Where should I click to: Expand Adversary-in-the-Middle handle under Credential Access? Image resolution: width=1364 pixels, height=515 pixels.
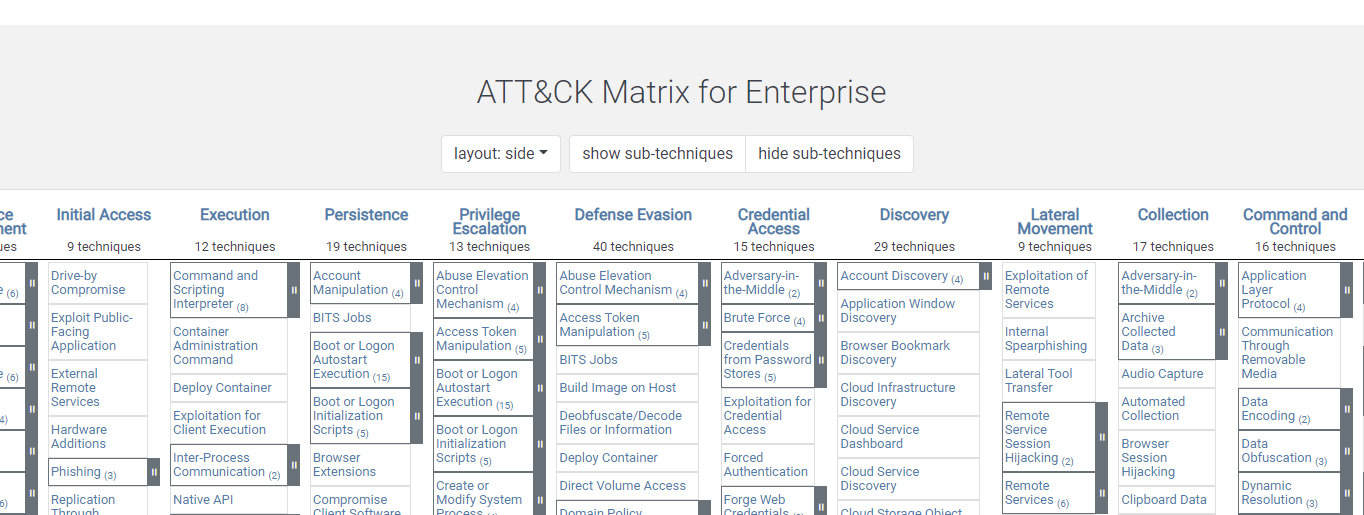[x=820, y=283]
